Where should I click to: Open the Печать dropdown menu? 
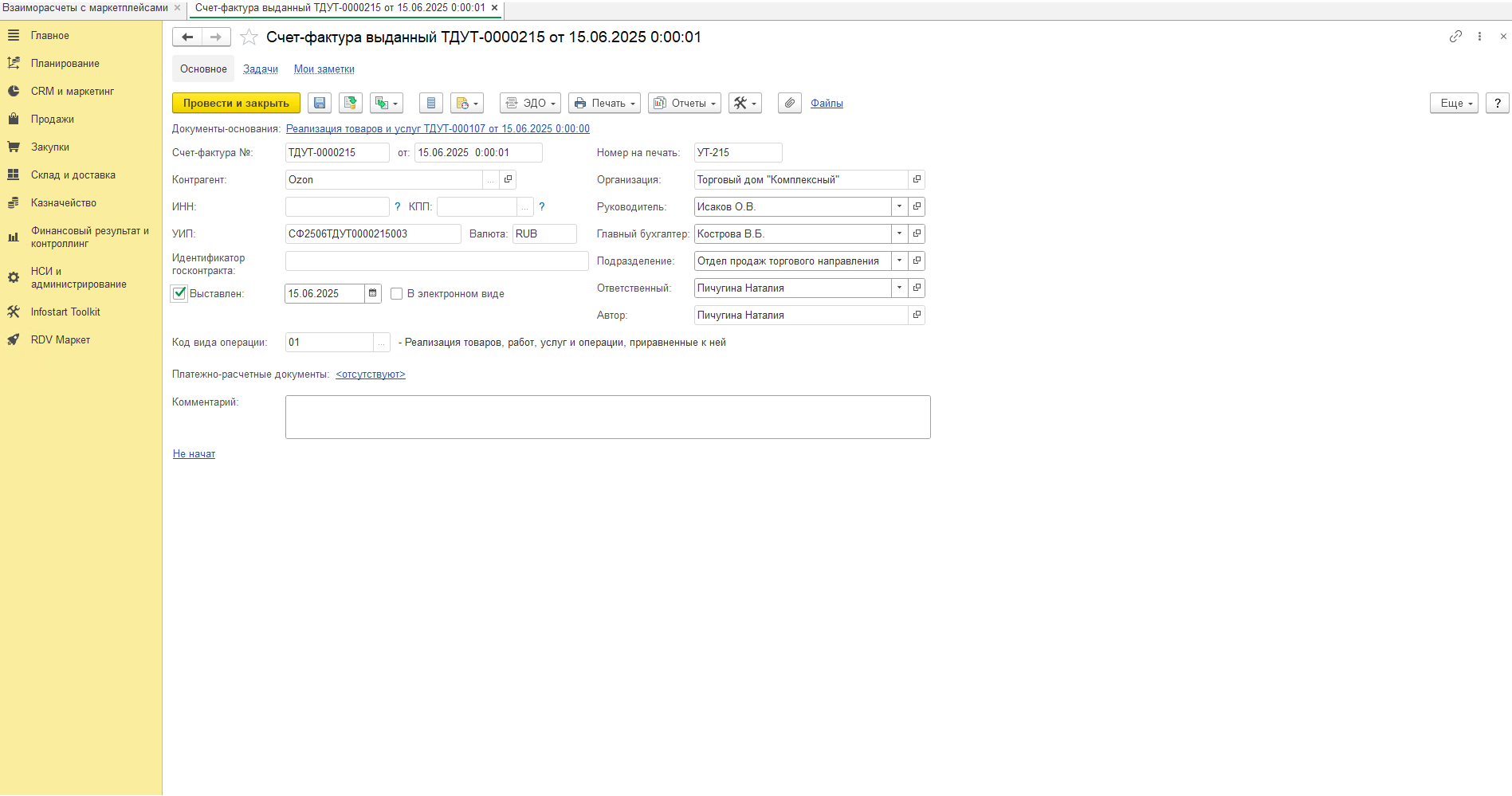point(604,103)
